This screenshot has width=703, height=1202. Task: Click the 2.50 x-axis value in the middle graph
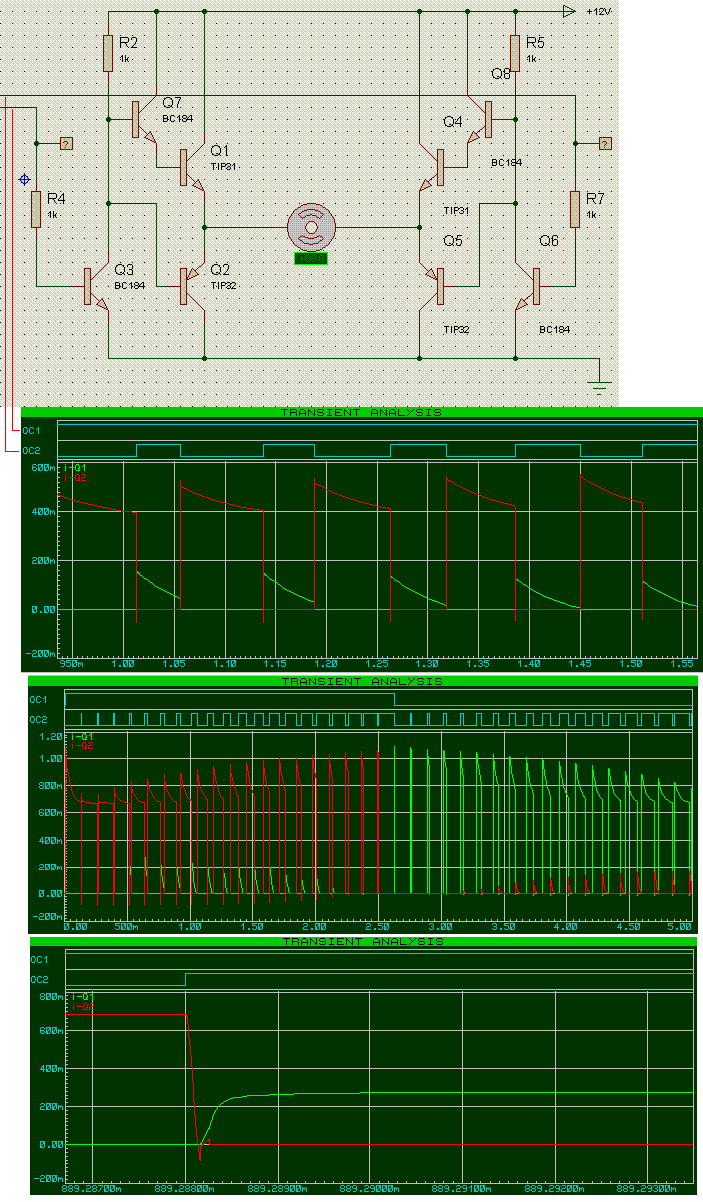pyautogui.click(x=378, y=926)
